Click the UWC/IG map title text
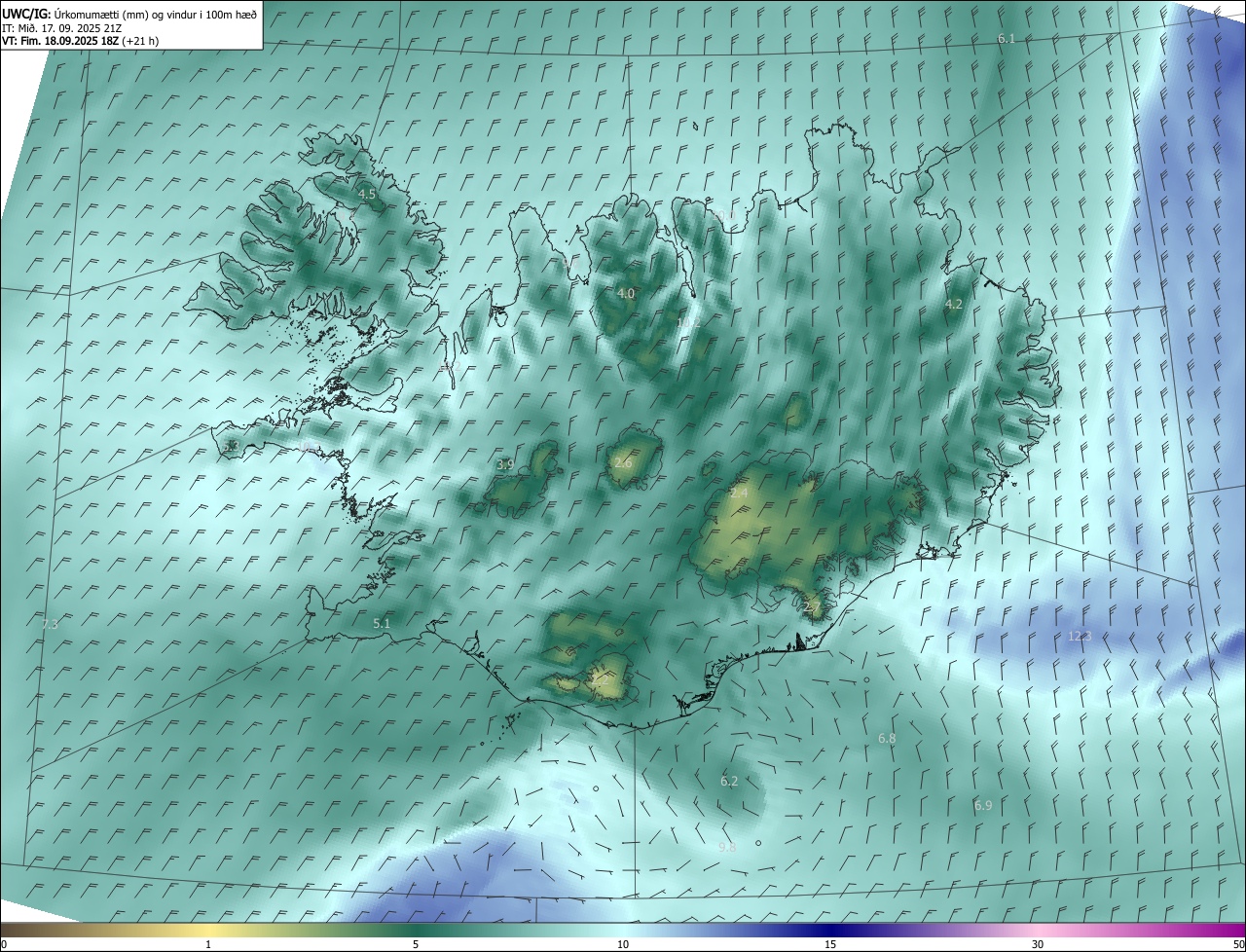Screen dimensions: 1246x952 pyautogui.click(x=129, y=14)
